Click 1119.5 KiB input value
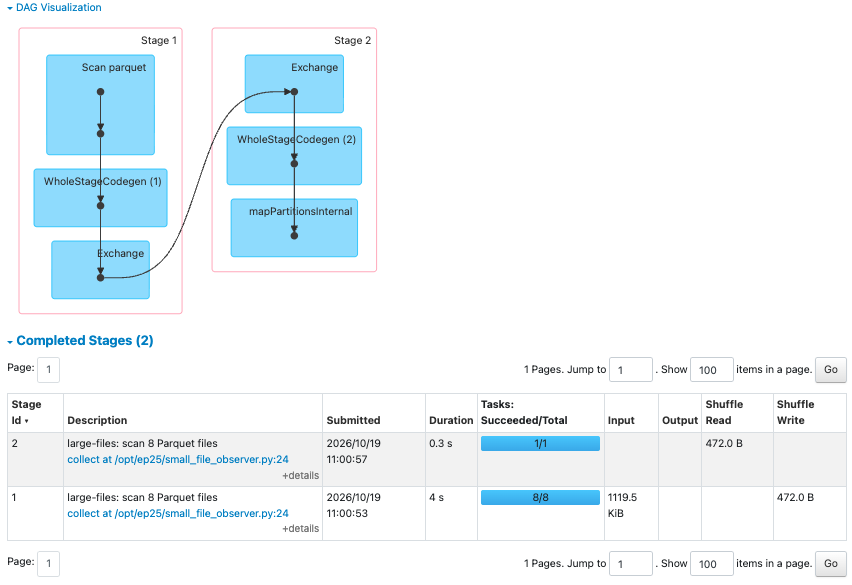 622,505
